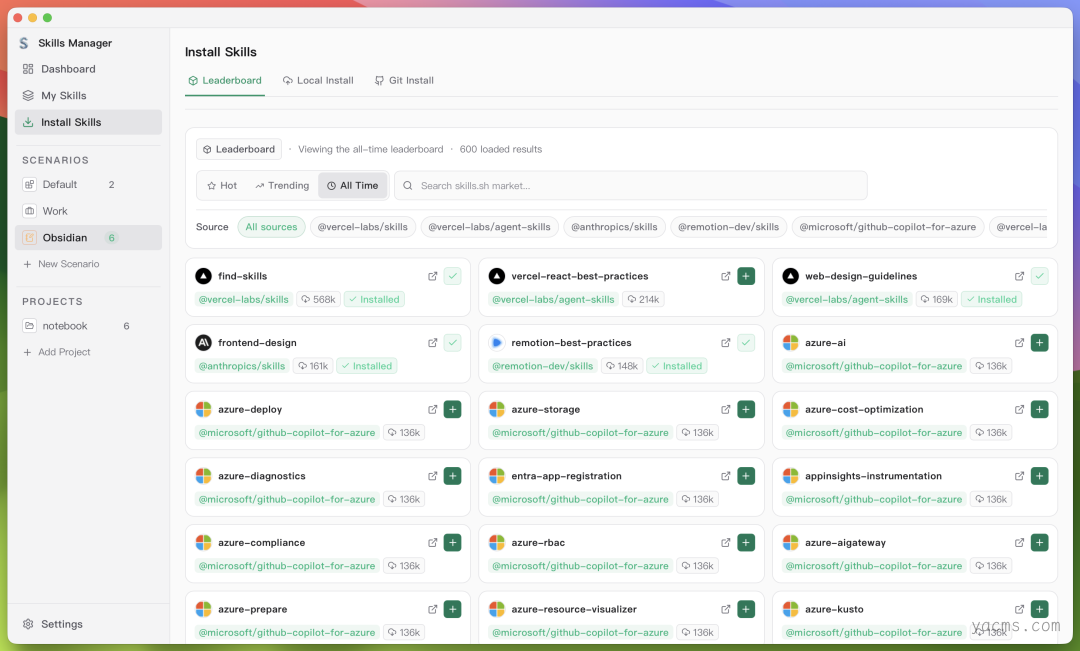Open vercel-react-best-practices external link icon

click(726, 276)
